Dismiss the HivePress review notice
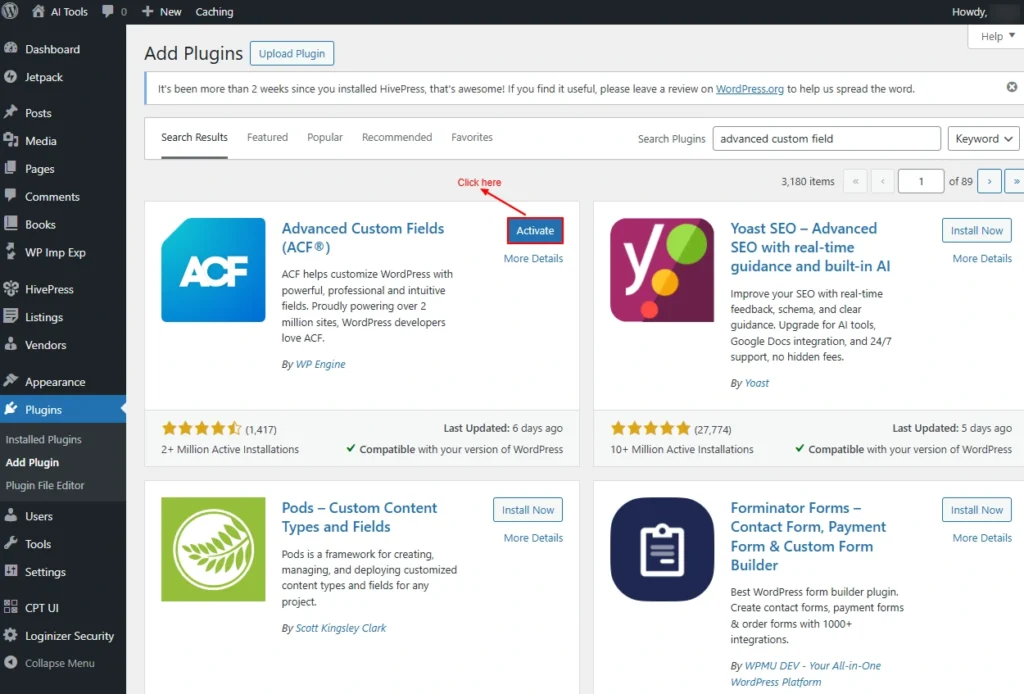This screenshot has width=1024, height=694. coord(1011,88)
